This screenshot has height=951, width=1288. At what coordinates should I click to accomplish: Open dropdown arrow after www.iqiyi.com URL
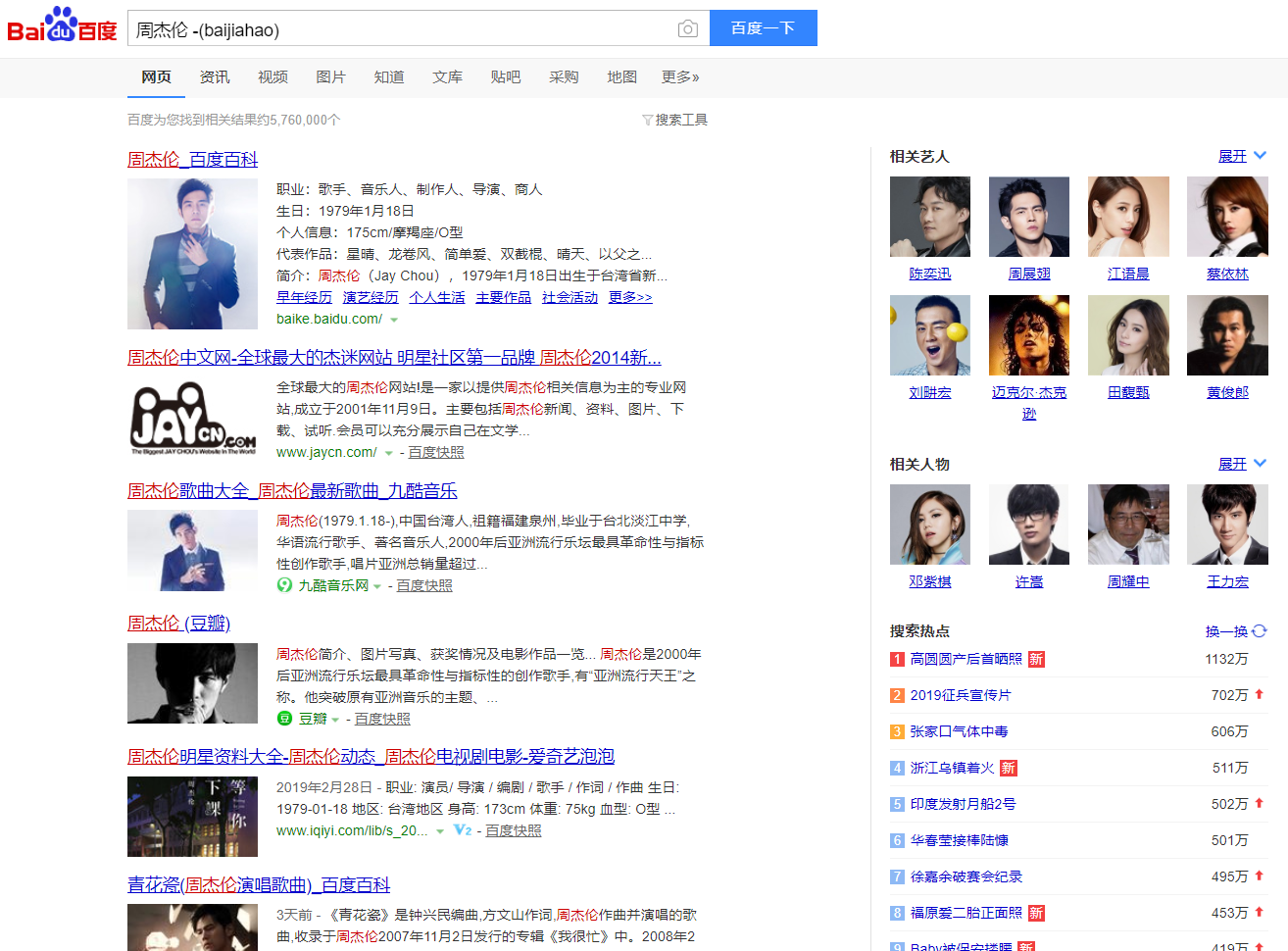(x=440, y=831)
